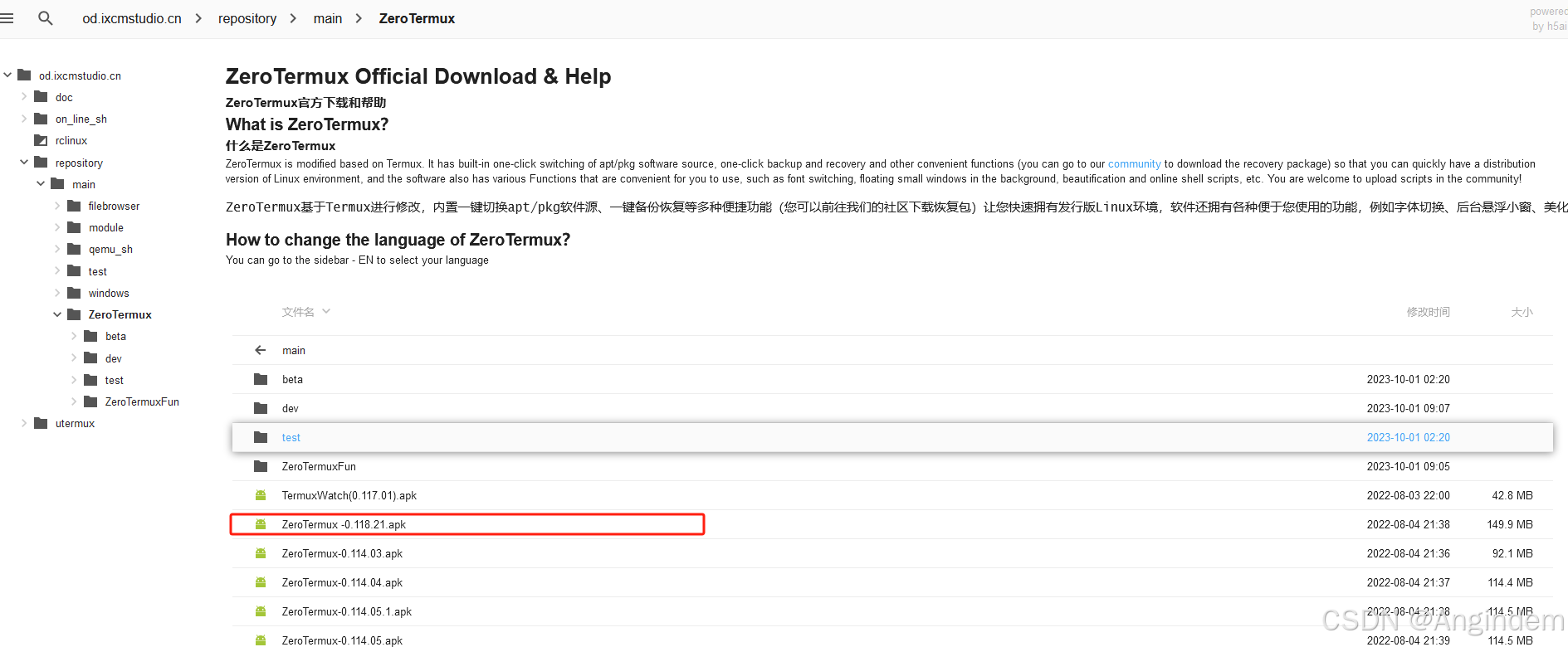Select dev under ZeroTermux in tree
This screenshot has width=1568, height=647.
pyautogui.click(x=114, y=358)
